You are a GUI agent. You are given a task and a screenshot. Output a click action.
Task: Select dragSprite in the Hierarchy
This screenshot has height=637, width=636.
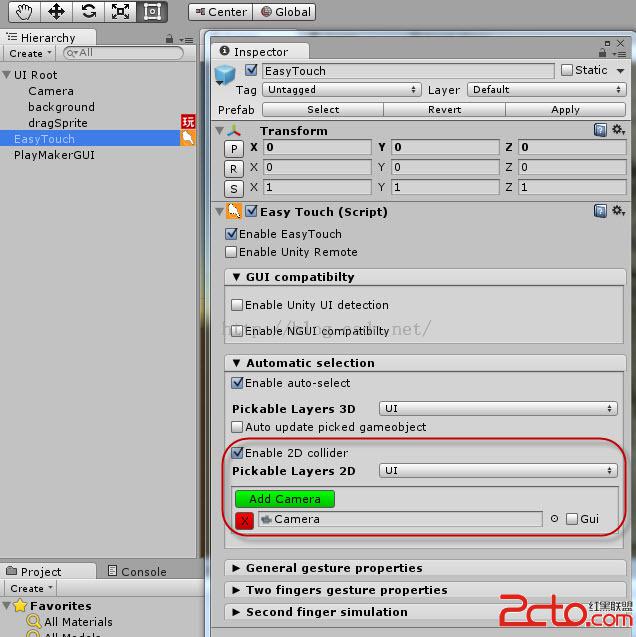tap(58, 123)
